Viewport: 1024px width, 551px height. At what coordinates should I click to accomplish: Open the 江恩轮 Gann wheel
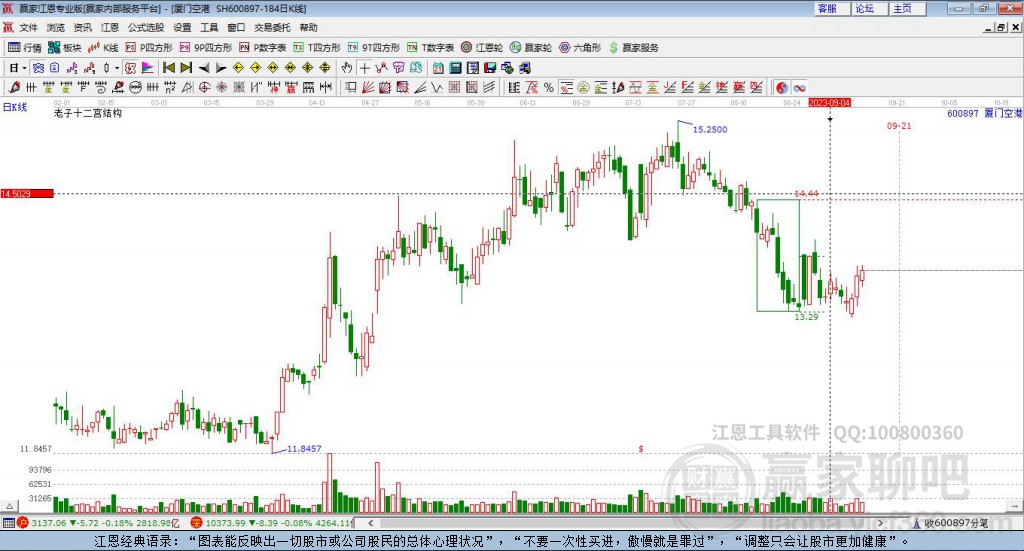[x=481, y=48]
